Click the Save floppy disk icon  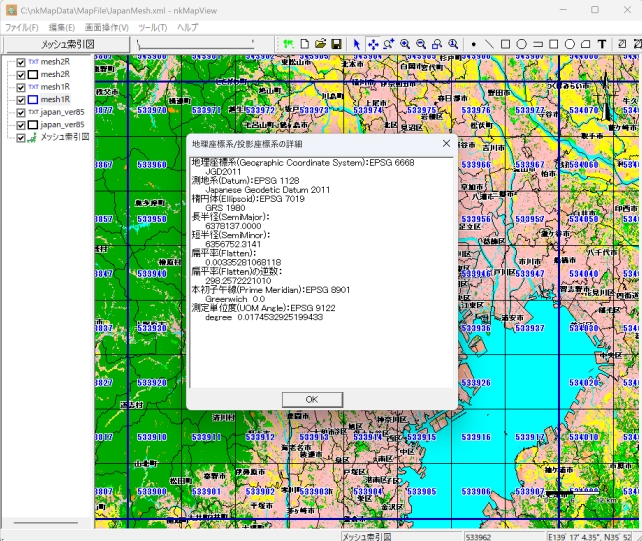coord(337,44)
